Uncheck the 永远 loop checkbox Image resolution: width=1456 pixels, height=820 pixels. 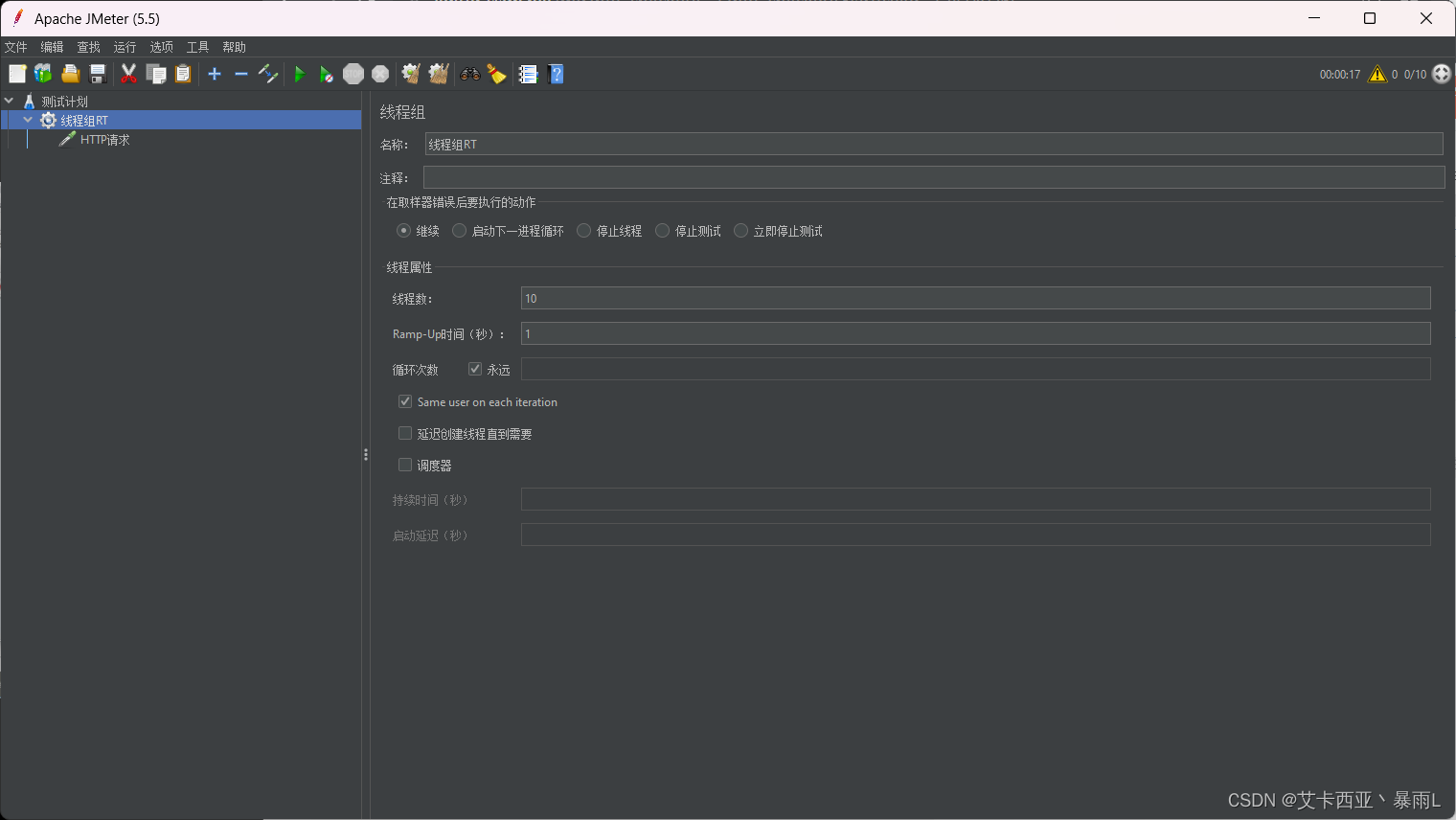click(475, 369)
